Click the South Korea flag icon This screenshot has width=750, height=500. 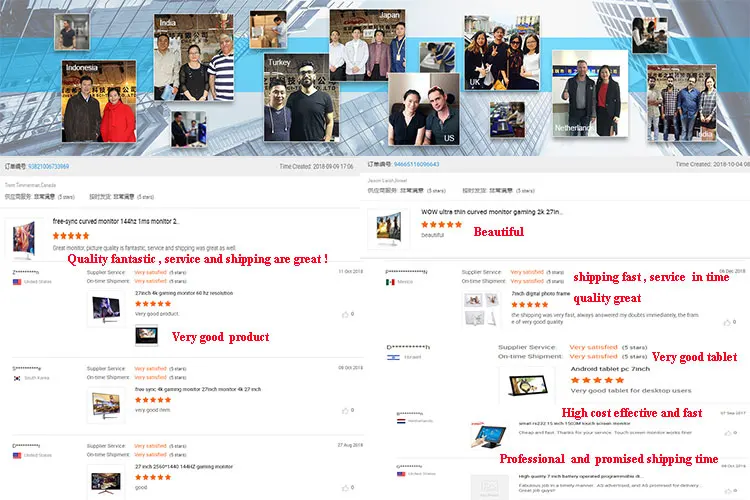(17, 378)
